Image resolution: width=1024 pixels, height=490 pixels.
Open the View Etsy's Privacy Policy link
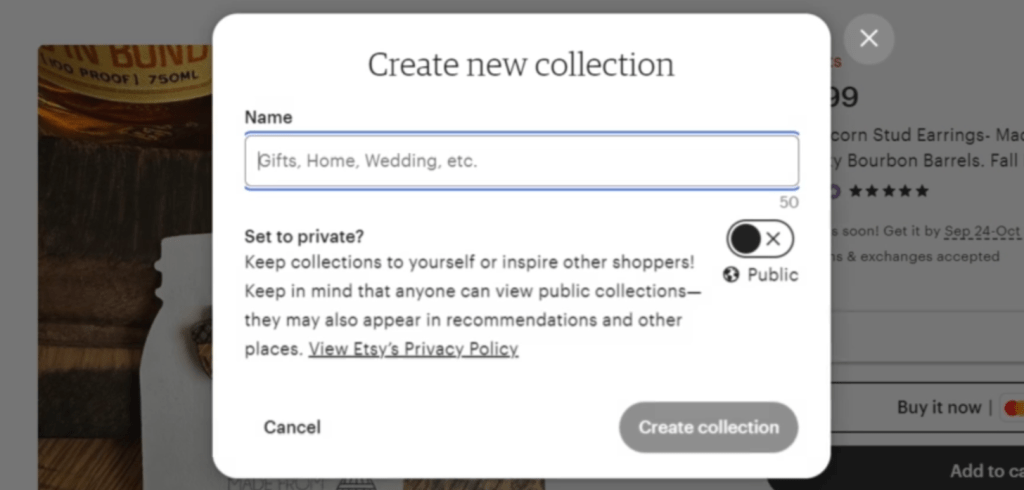tap(413, 349)
